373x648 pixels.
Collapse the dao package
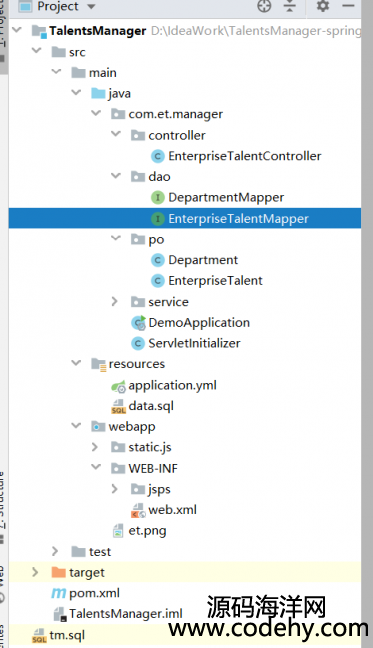coord(116,176)
